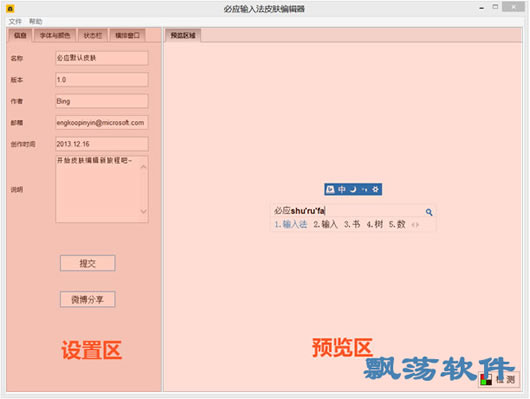Toggle the 中 Chinese mode indicator

coord(342,189)
